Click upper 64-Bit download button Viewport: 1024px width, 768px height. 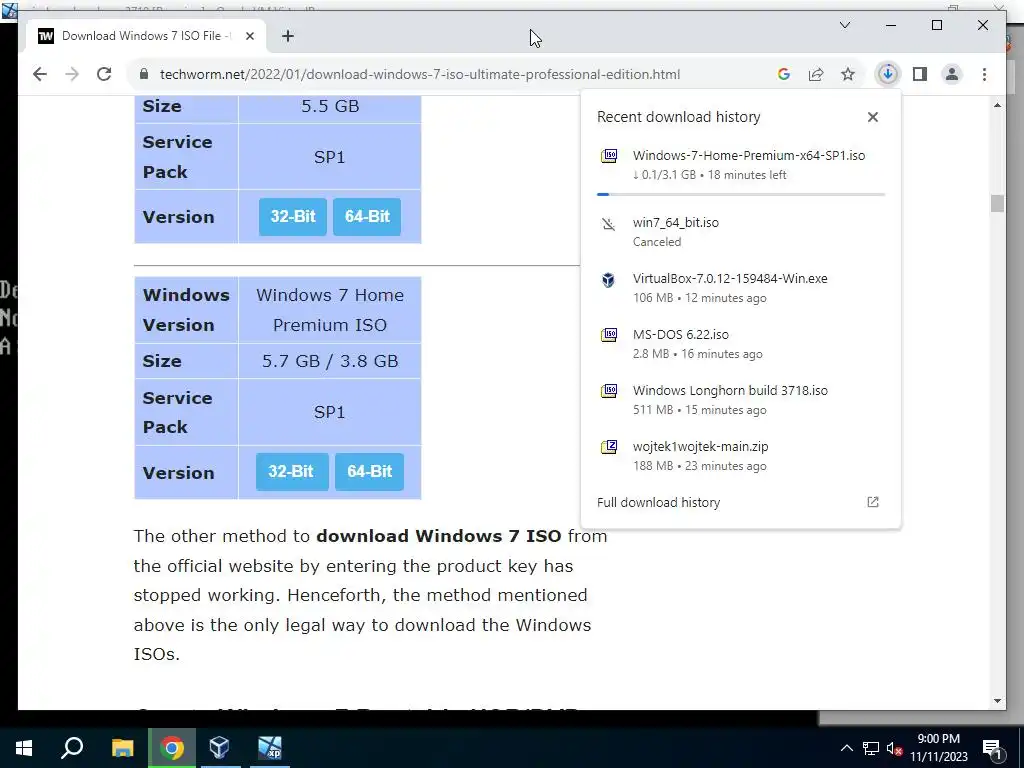[367, 216]
